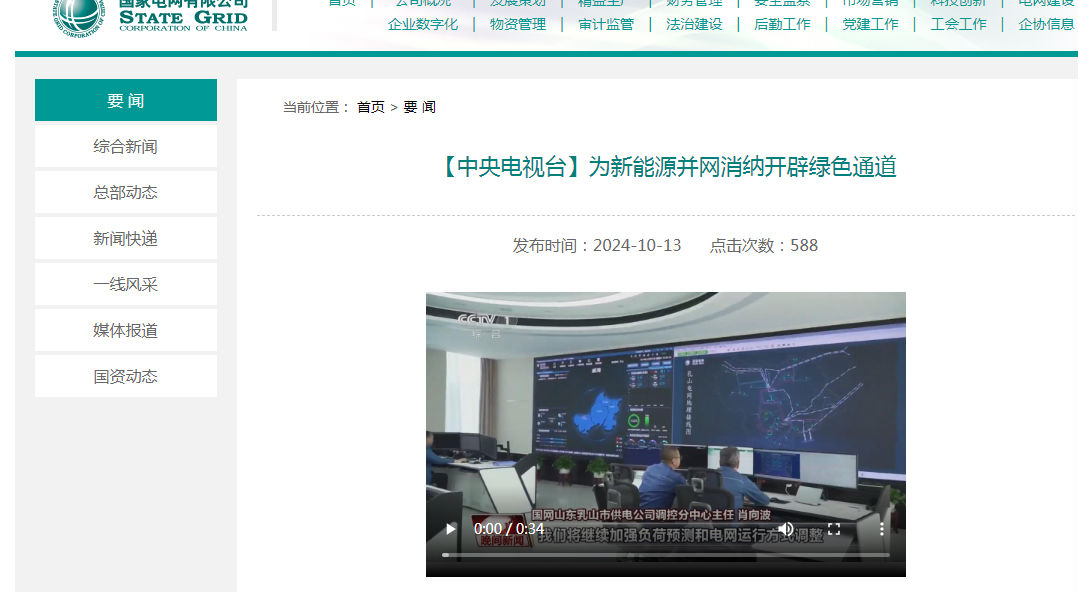1078x592 pixels.
Task: Click the 要闻 breadcrumb link
Action: (419, 107)
